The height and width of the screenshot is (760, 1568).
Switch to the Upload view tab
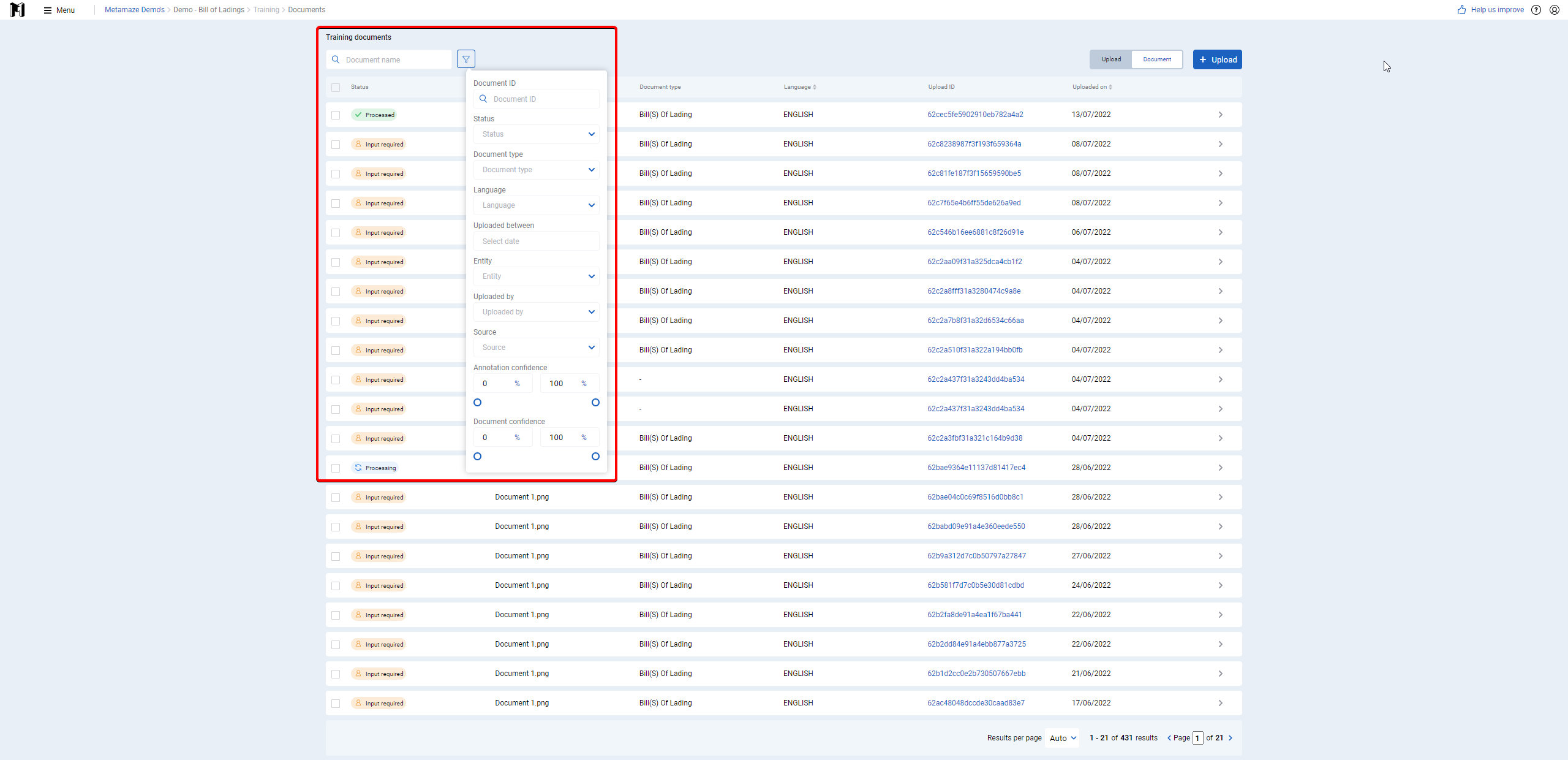point(1111,59)
